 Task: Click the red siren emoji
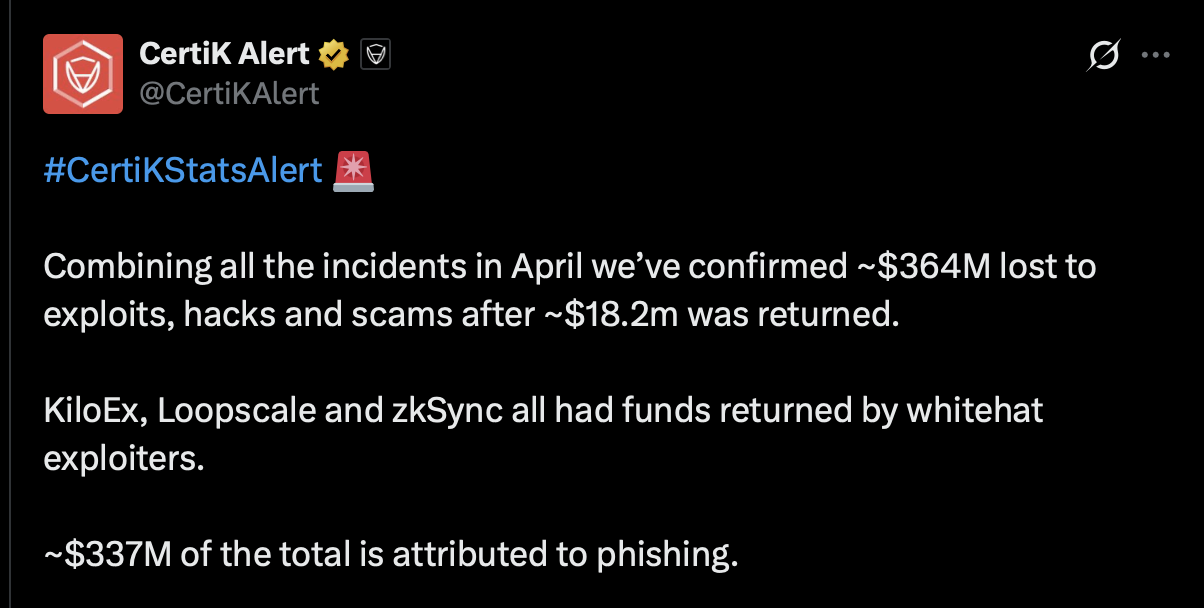[354, 171]
